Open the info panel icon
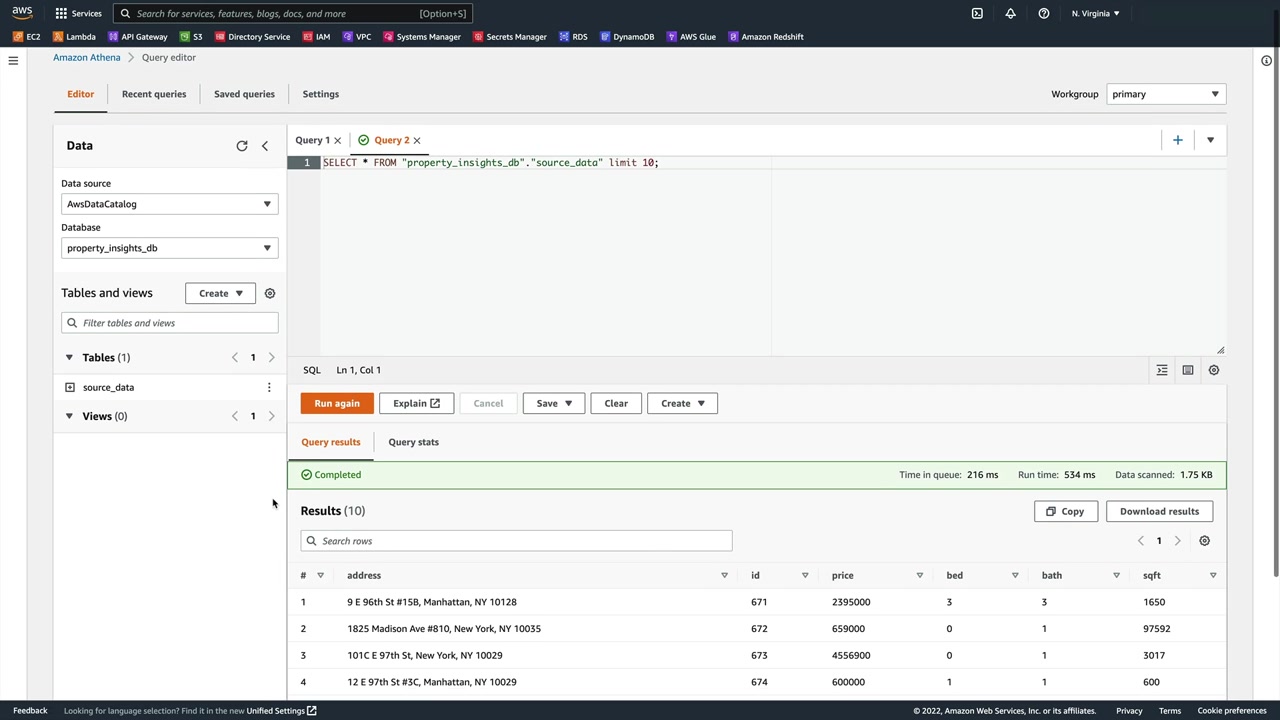The image size is (1280, 720). (1266, 61)
